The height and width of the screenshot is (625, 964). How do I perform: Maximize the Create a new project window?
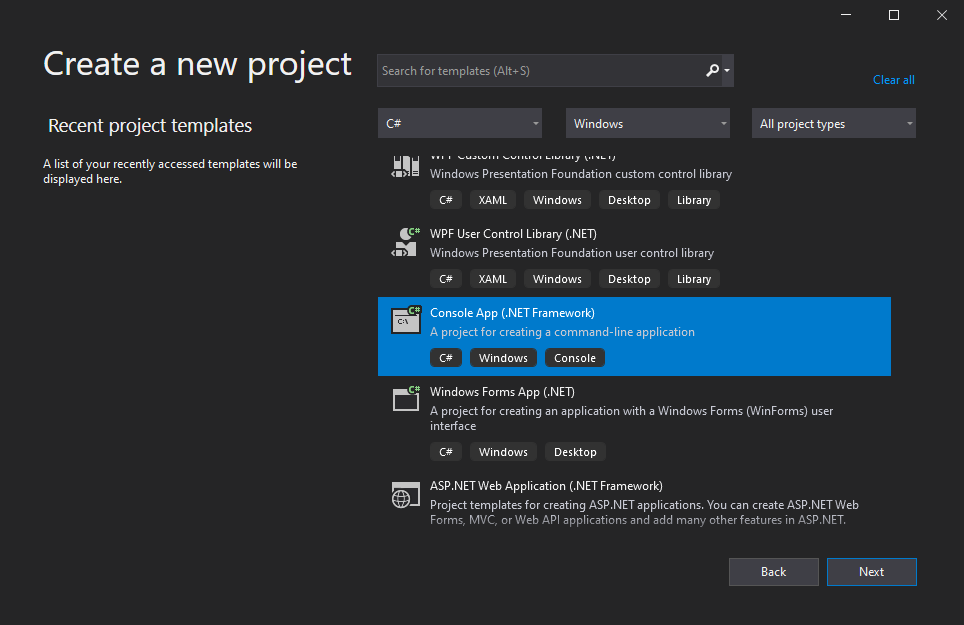[x=894, y=15]
